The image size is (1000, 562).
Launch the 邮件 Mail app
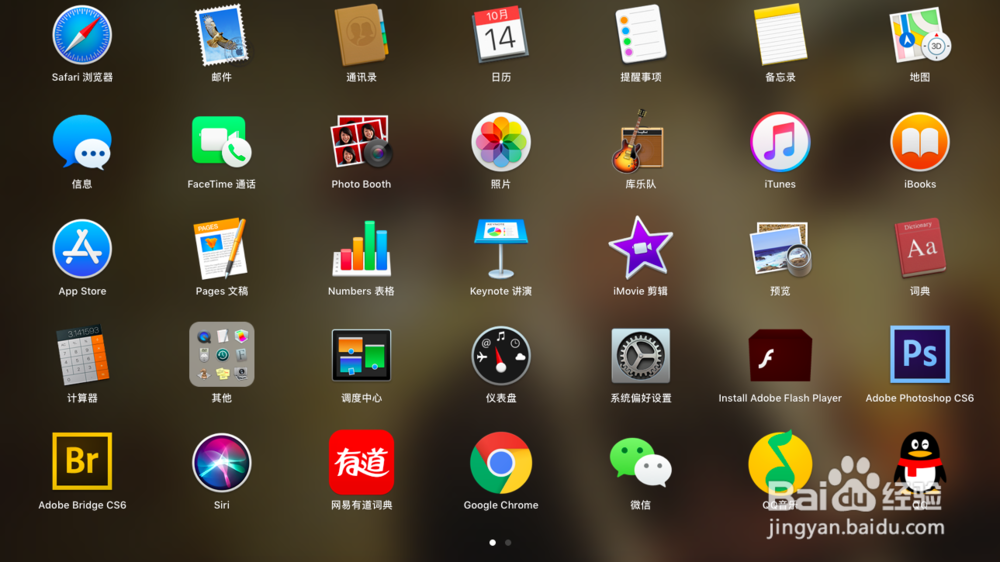221,35
